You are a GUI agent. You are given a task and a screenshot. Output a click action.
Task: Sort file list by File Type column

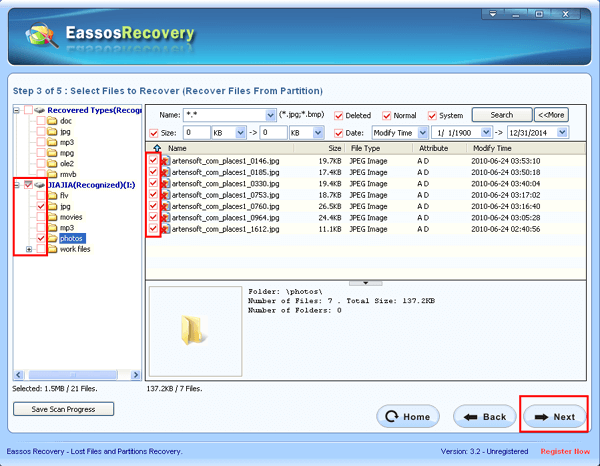click(365, 148)
